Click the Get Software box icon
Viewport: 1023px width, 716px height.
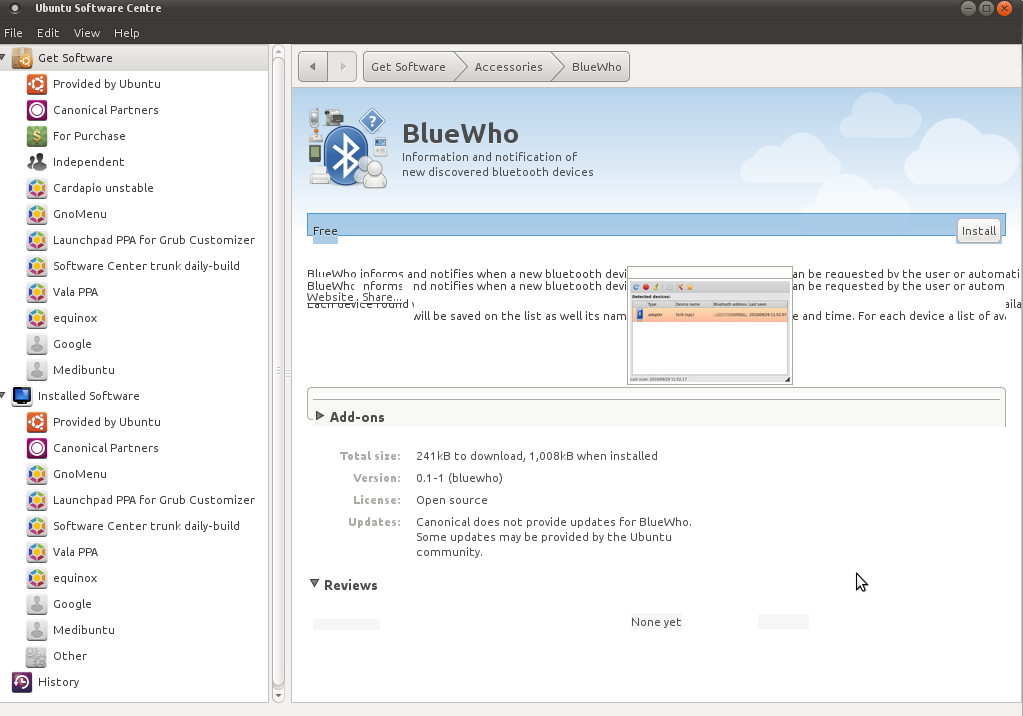coord(22,58)
